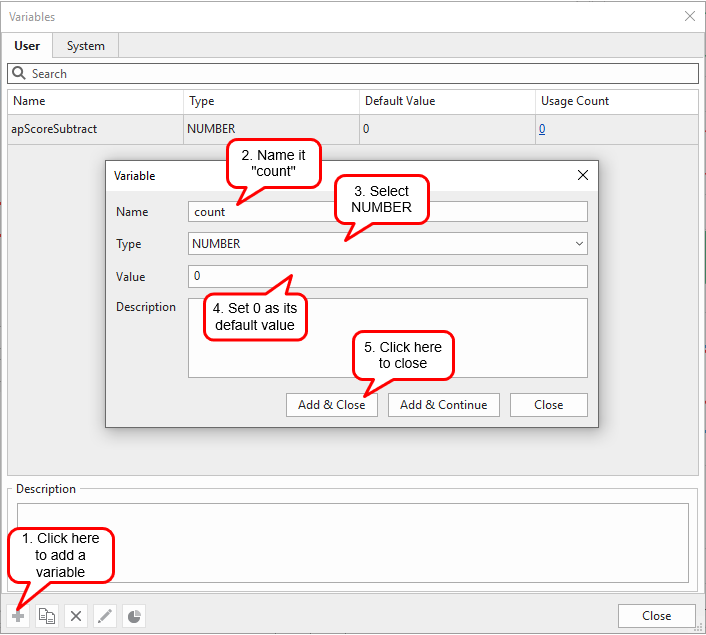Screen dimensions: 706x635
Task: Click the Add & Continue button
Action: (x=444, y=404)
